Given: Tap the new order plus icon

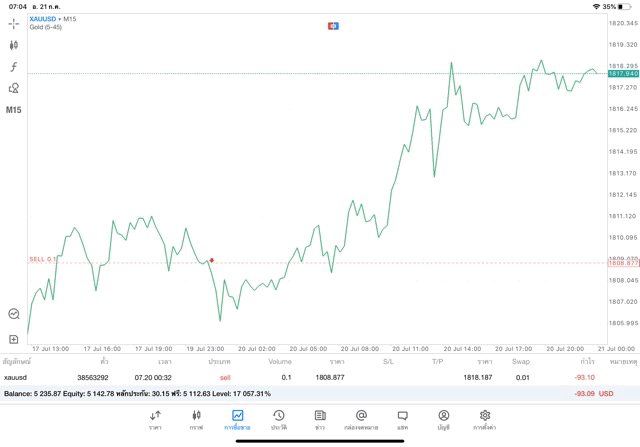Looking at the screenshot, I should coord(14,339).
